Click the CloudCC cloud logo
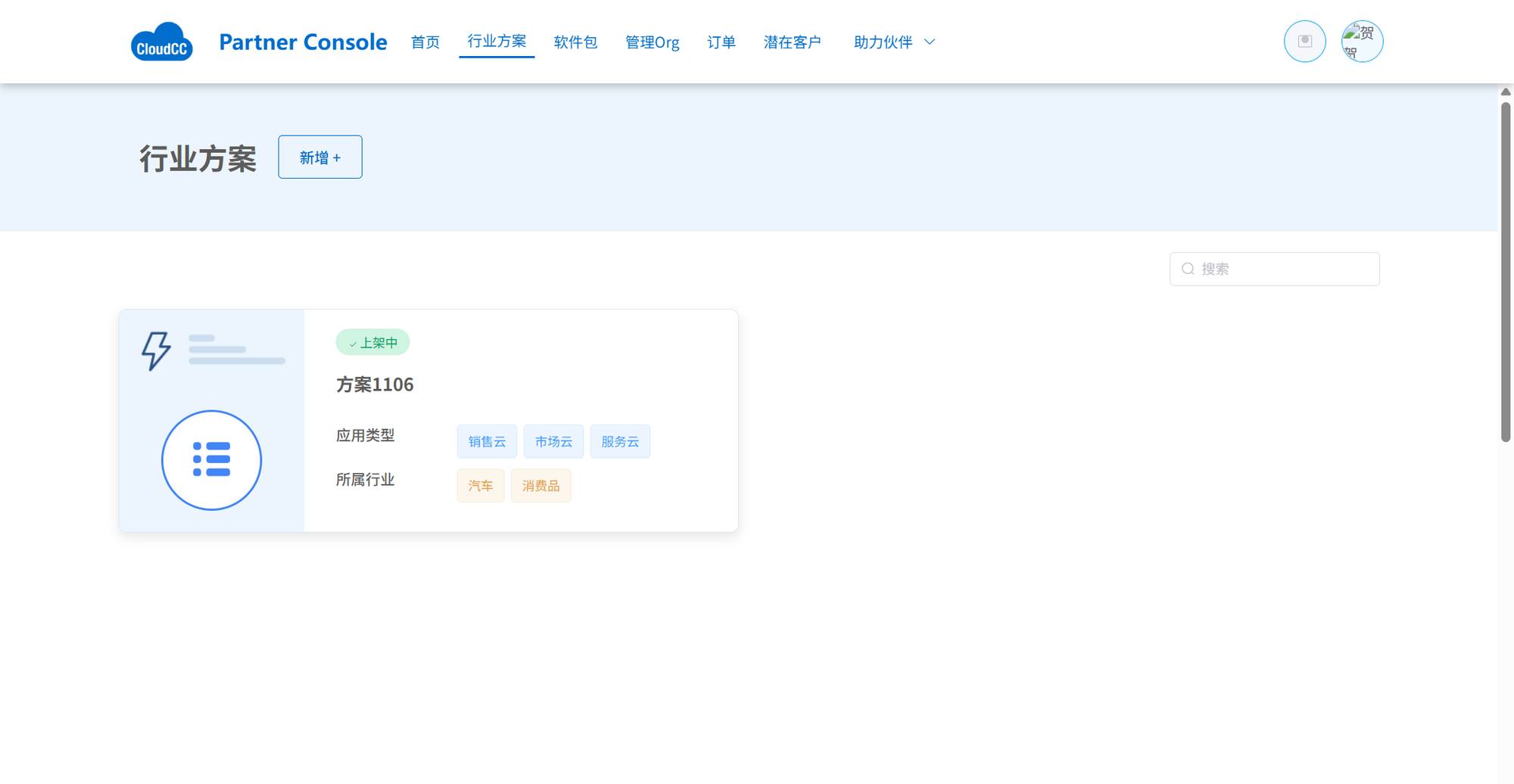1514x784 pixels. click(x=161, y=42)
